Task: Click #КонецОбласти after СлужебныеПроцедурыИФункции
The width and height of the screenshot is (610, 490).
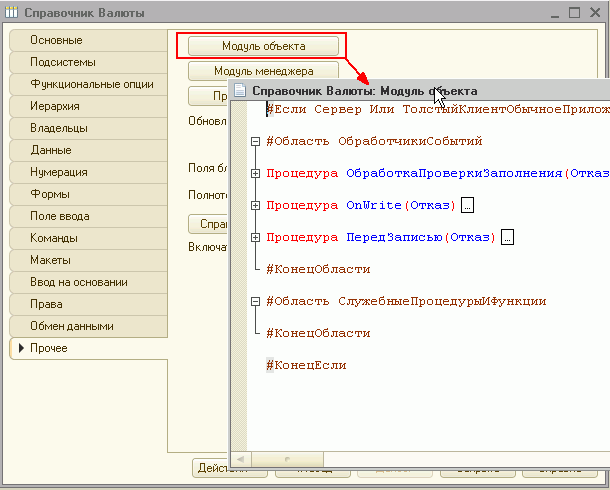Action: tap(318, 333)
